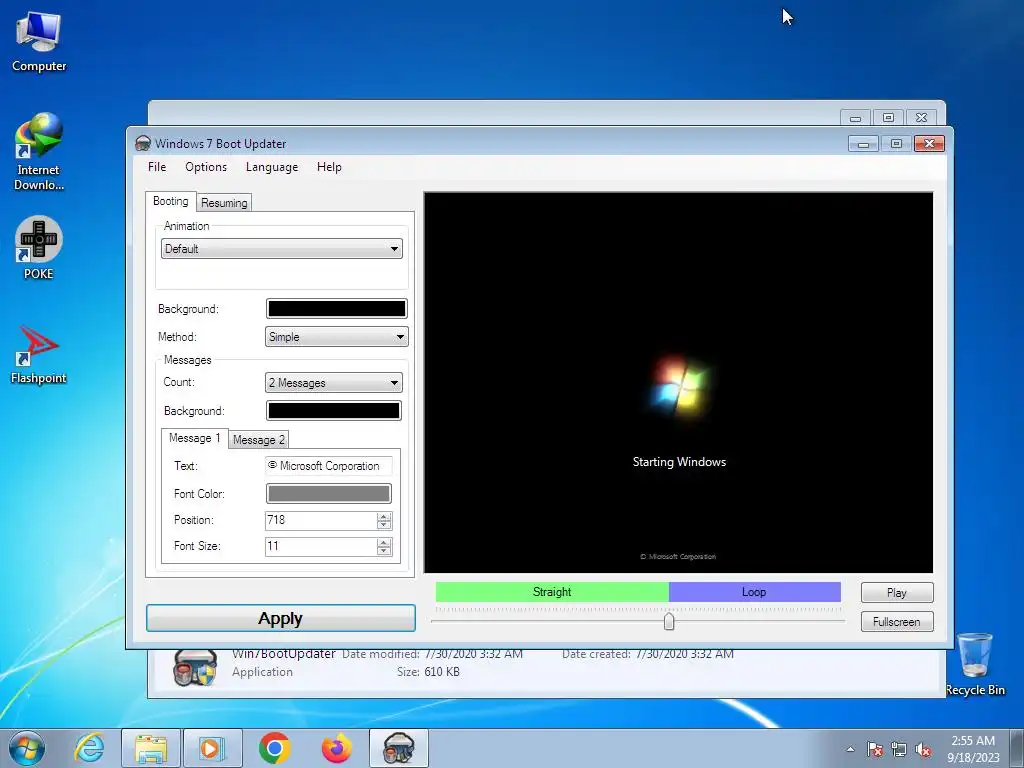Open Windows Explorer from the taskbar
This screenshot has height=768, width=1024.
pyautogui.click(x=151, y=748)
